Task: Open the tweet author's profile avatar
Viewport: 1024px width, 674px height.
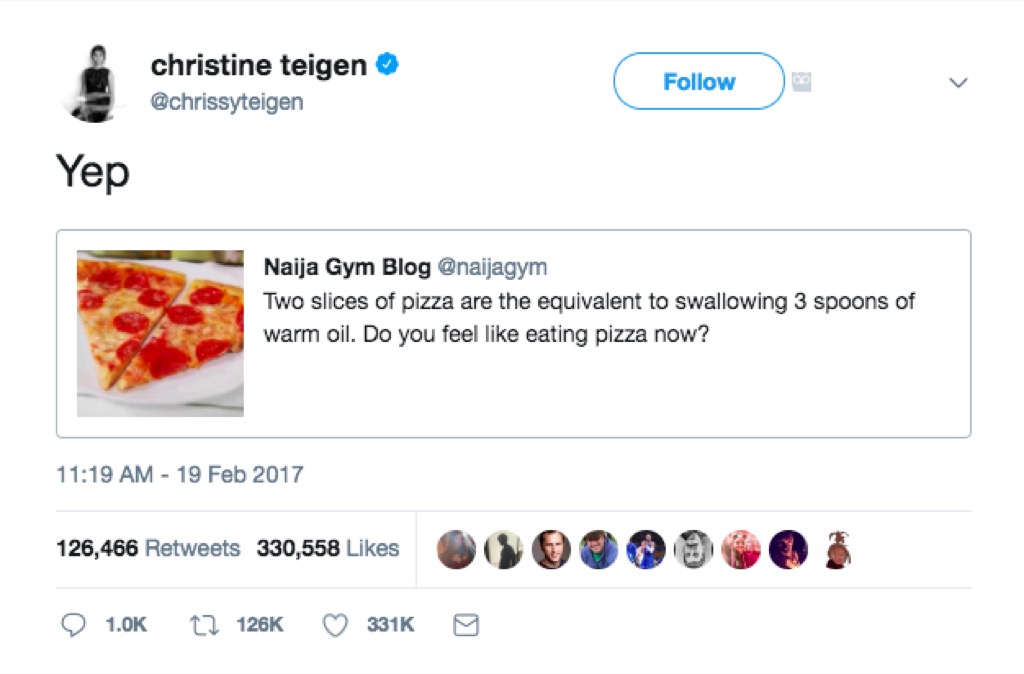Action: (92, 82)
